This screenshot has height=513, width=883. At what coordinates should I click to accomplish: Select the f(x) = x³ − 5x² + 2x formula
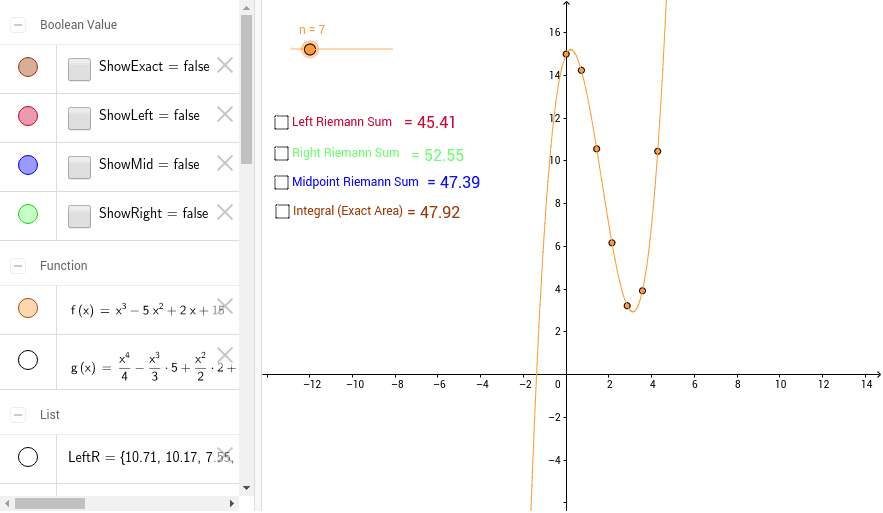point(147,310)
